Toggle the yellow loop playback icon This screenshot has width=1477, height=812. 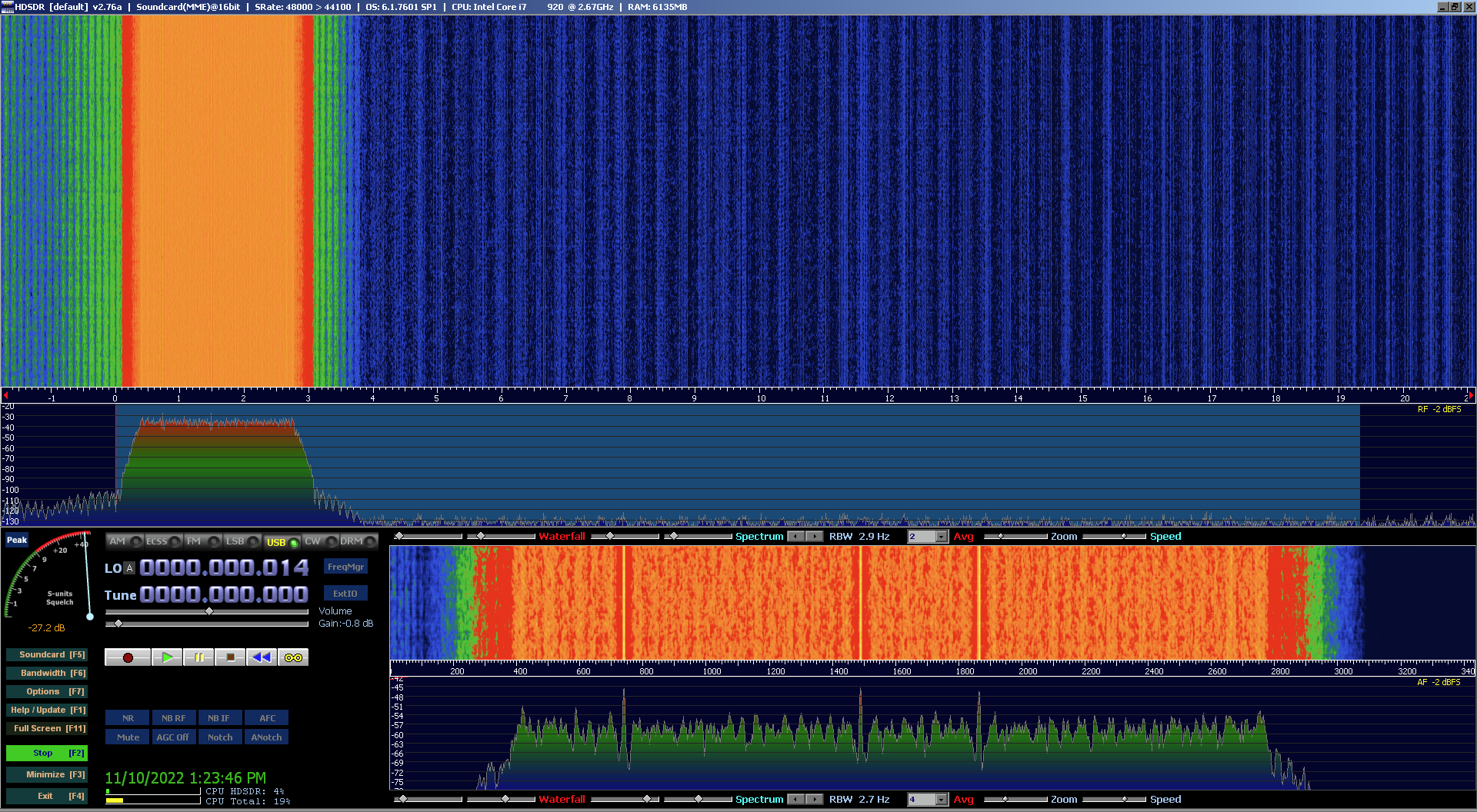tap(293, 657)
